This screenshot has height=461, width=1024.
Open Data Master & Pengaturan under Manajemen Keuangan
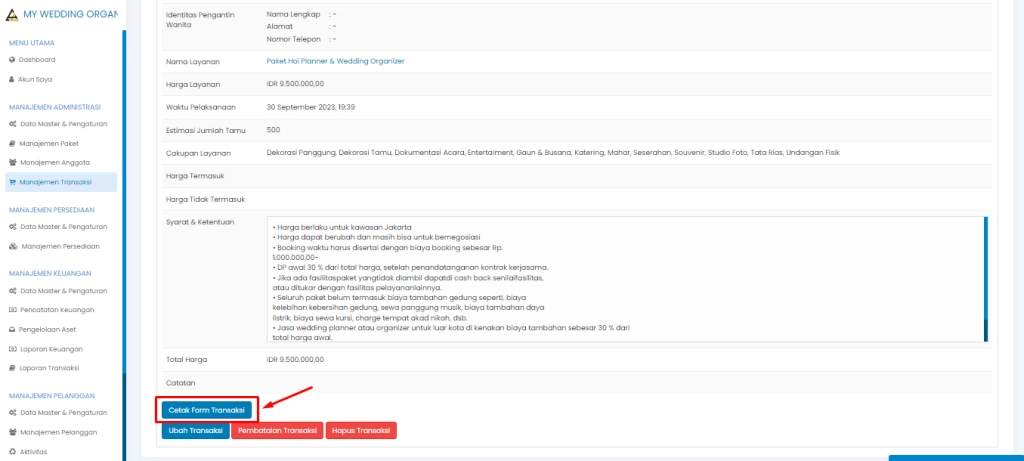click(63, 291)
